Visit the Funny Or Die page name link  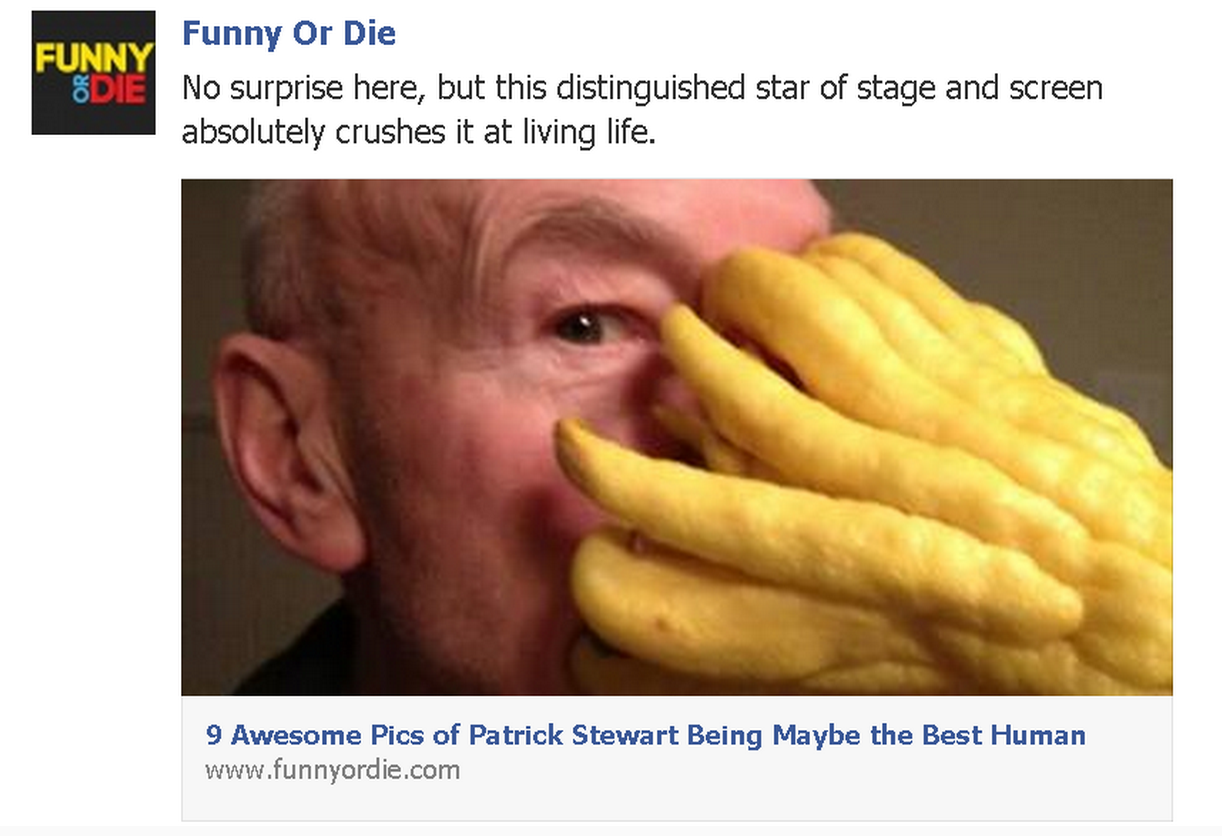288,33
